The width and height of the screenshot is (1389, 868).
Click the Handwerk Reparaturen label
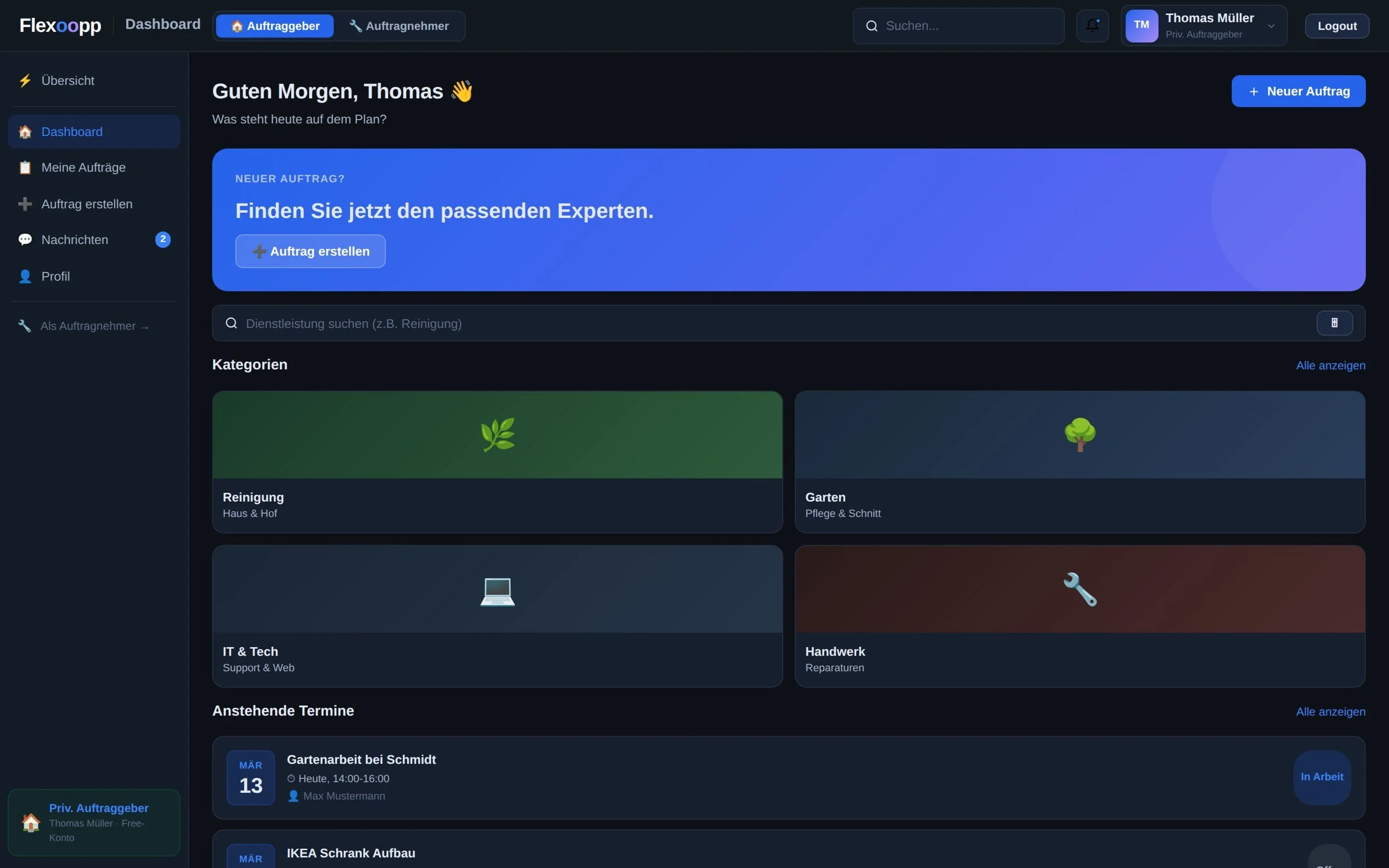coord(835,659)
